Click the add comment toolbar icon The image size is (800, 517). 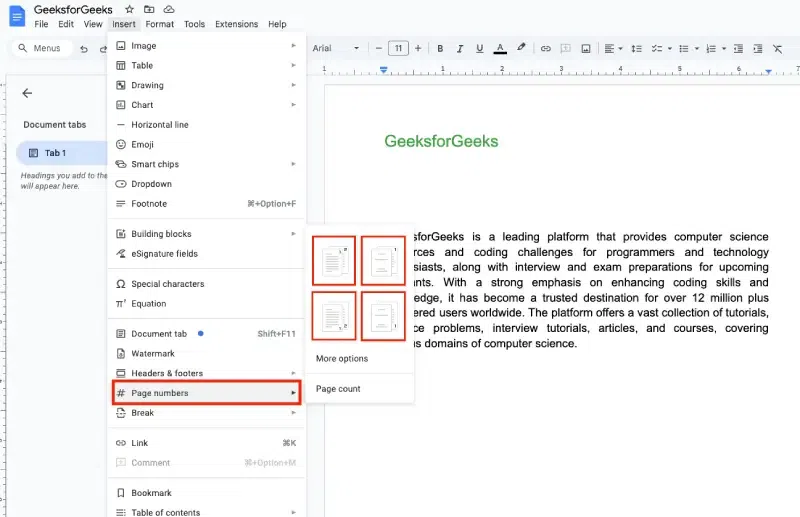565,48
